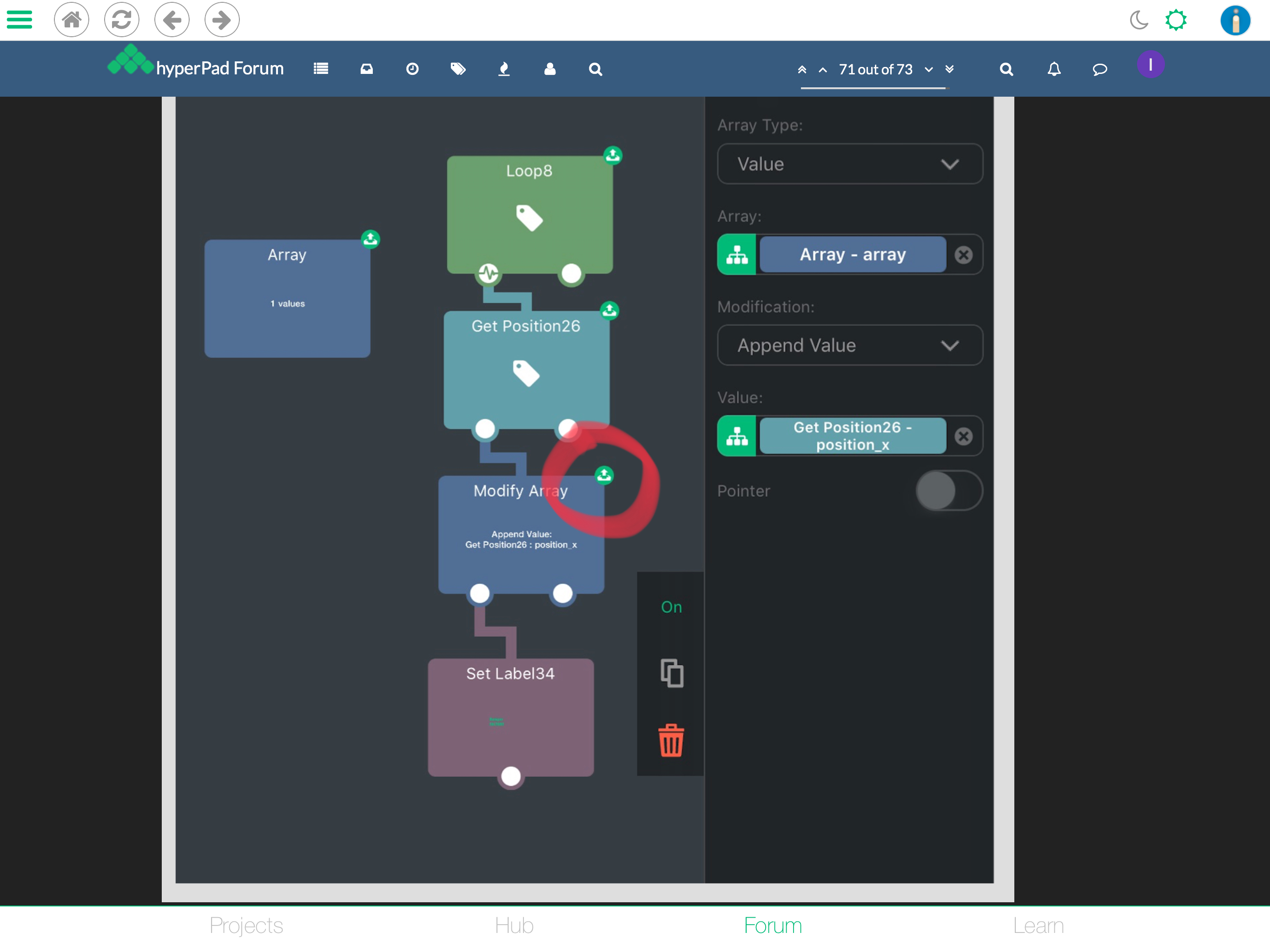Toggle dark mode moon icon
Screen dimensions: 1270x952
[1138, 20]
